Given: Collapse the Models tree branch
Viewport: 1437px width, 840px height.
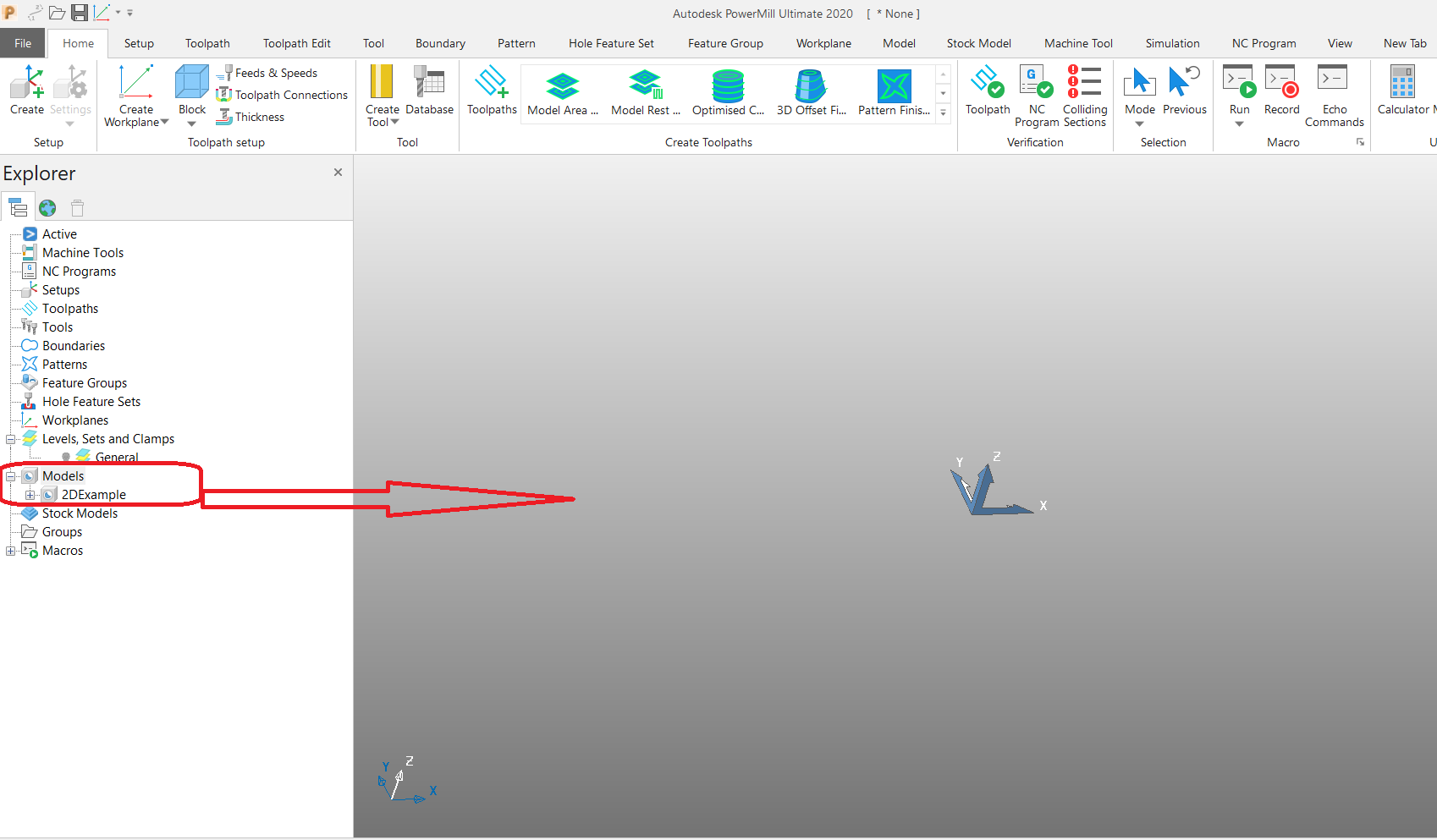Looking at the screenshot, I should coord(9,475).
